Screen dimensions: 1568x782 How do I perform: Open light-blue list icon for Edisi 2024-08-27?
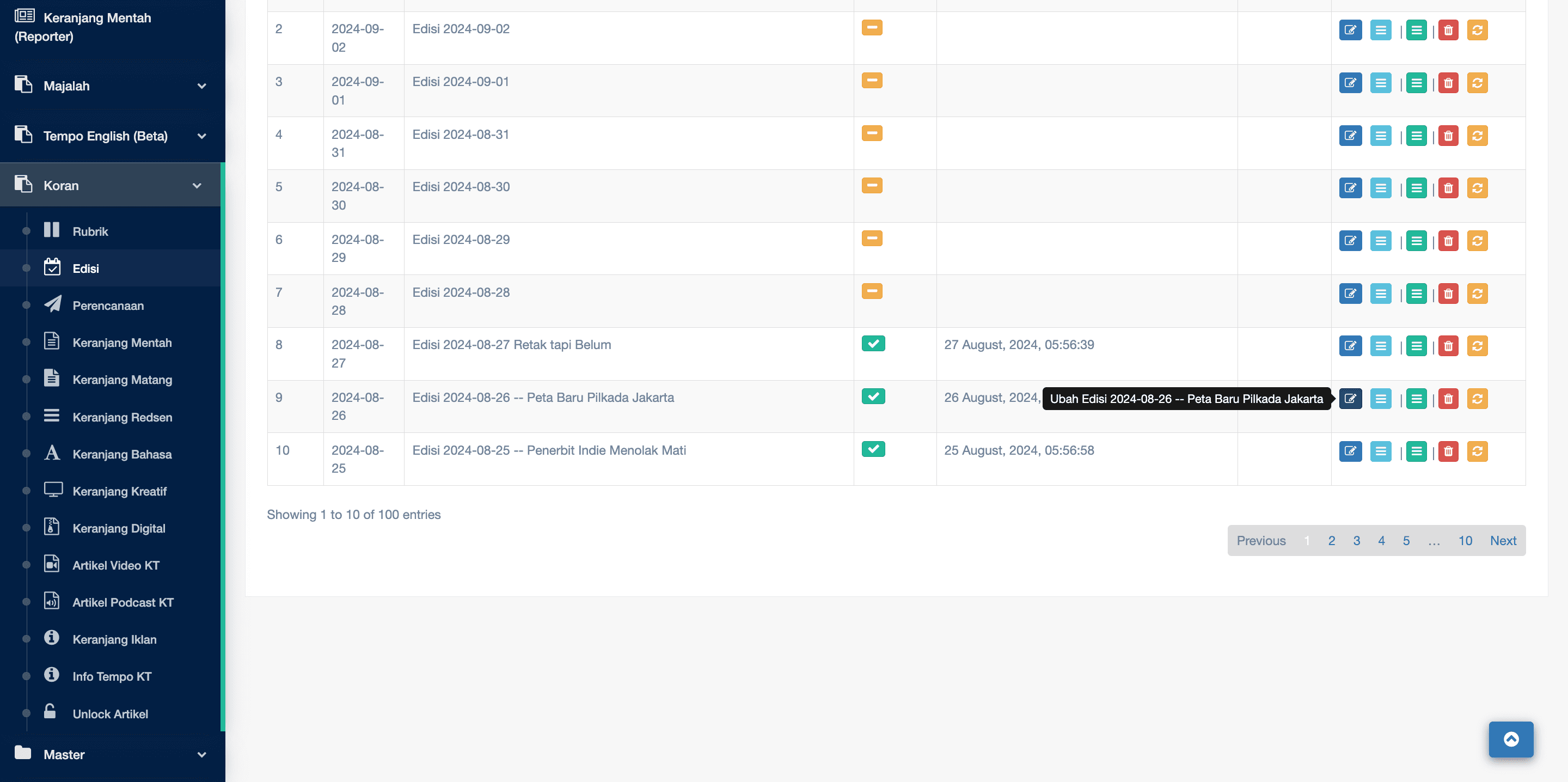click(x=1381, y=346)
